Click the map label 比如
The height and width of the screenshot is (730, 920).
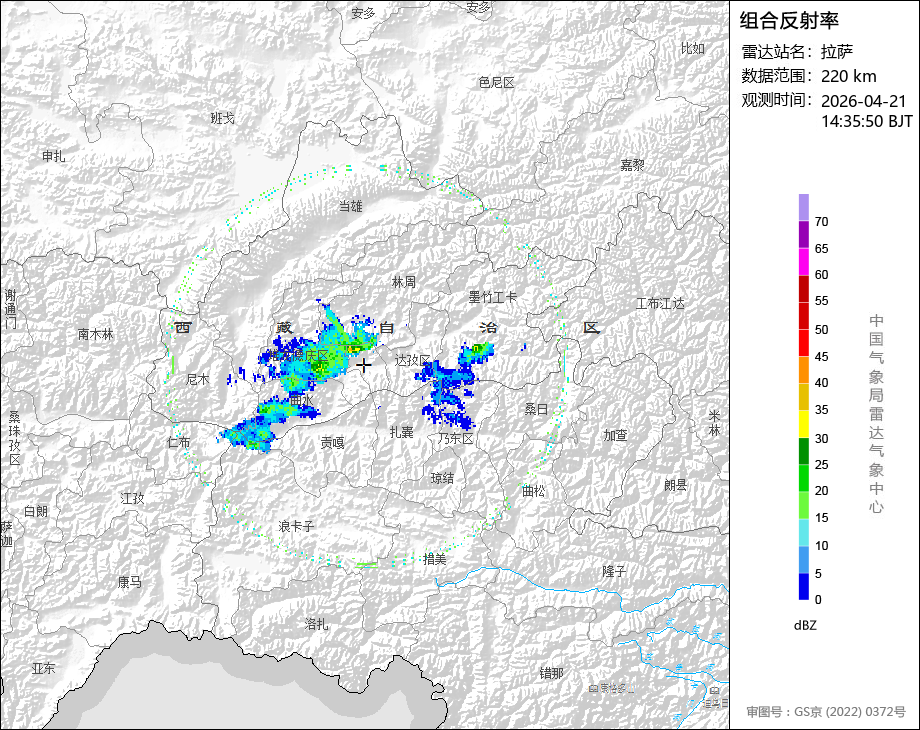click(692, 49)
